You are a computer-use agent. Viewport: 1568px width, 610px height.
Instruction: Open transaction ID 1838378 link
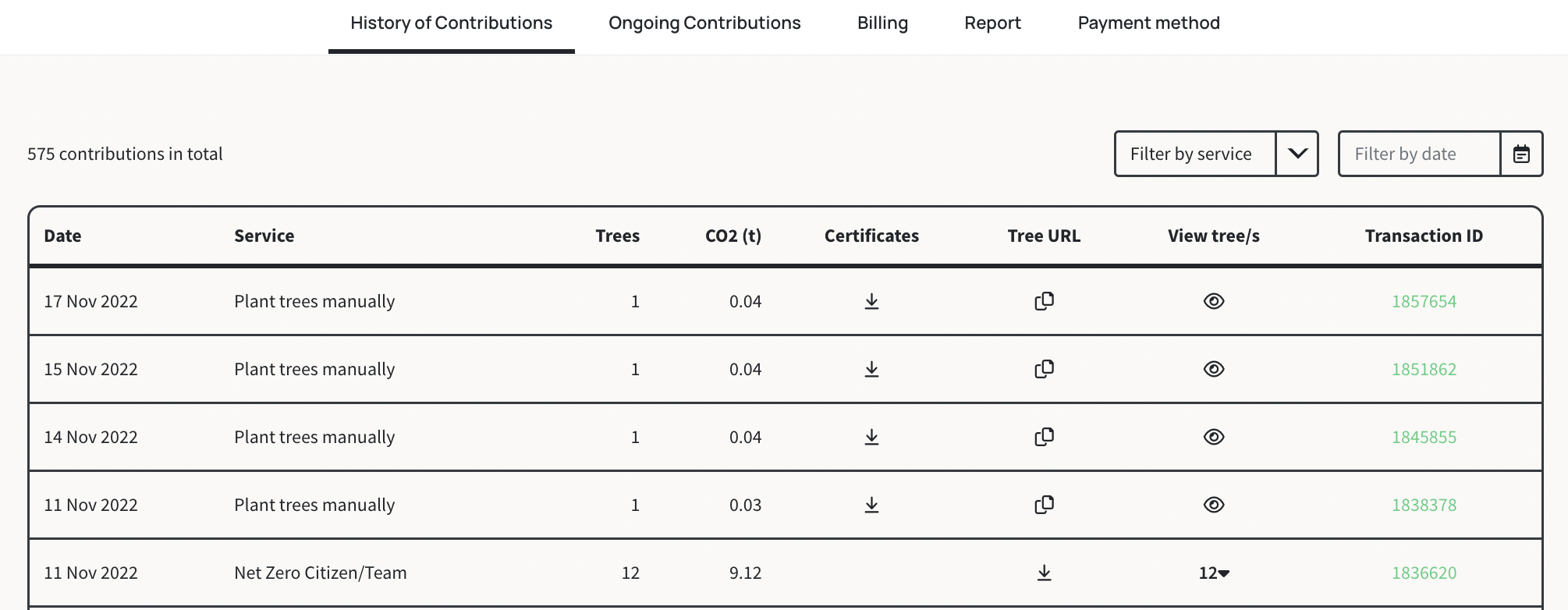point(1424,505)
